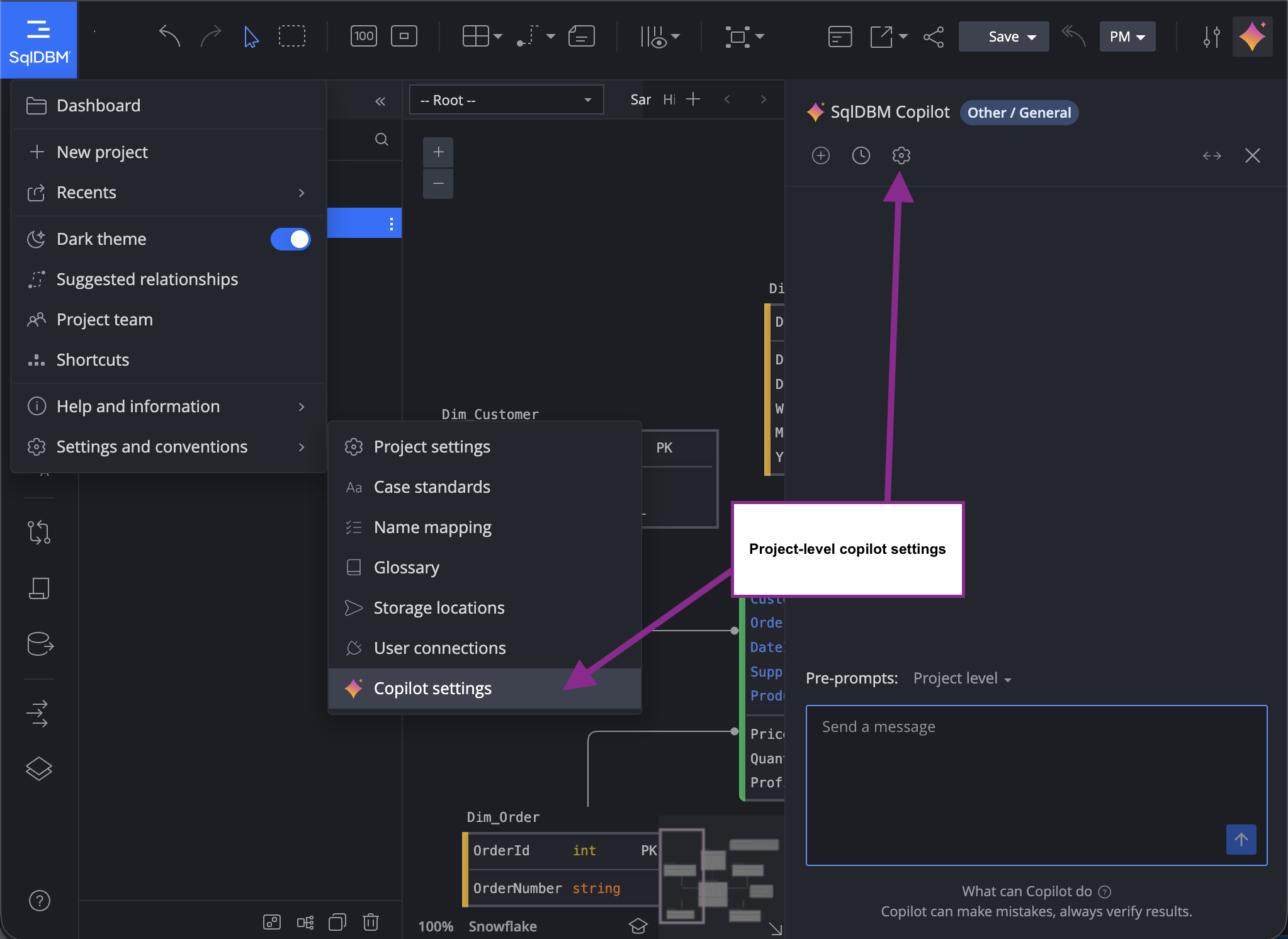Open the Copilot panel gear settings
Viewport: 1288px width, 939px height.
coord(901,155)
